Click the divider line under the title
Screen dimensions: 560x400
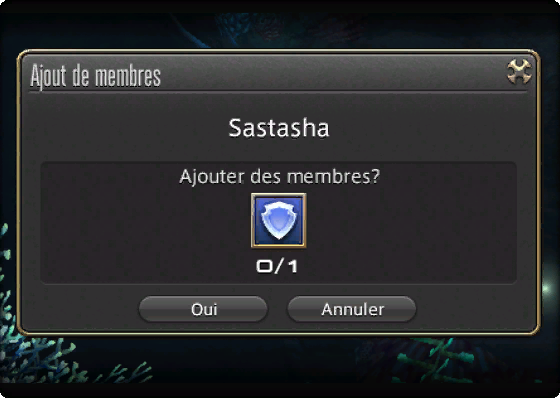pyautogui.click(x=278, y=92)
